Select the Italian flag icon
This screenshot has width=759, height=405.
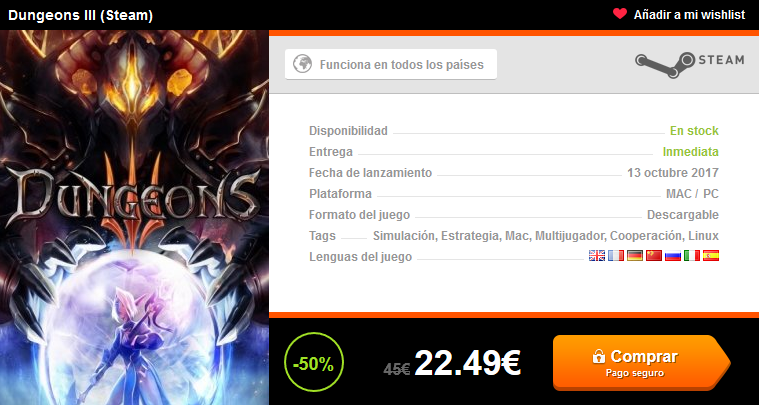pyautogui.click(x=692, y=255)
